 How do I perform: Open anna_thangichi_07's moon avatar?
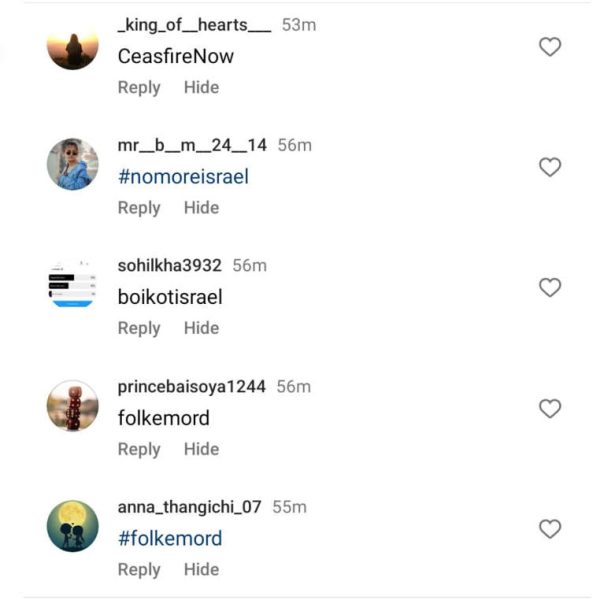point(73,526)
